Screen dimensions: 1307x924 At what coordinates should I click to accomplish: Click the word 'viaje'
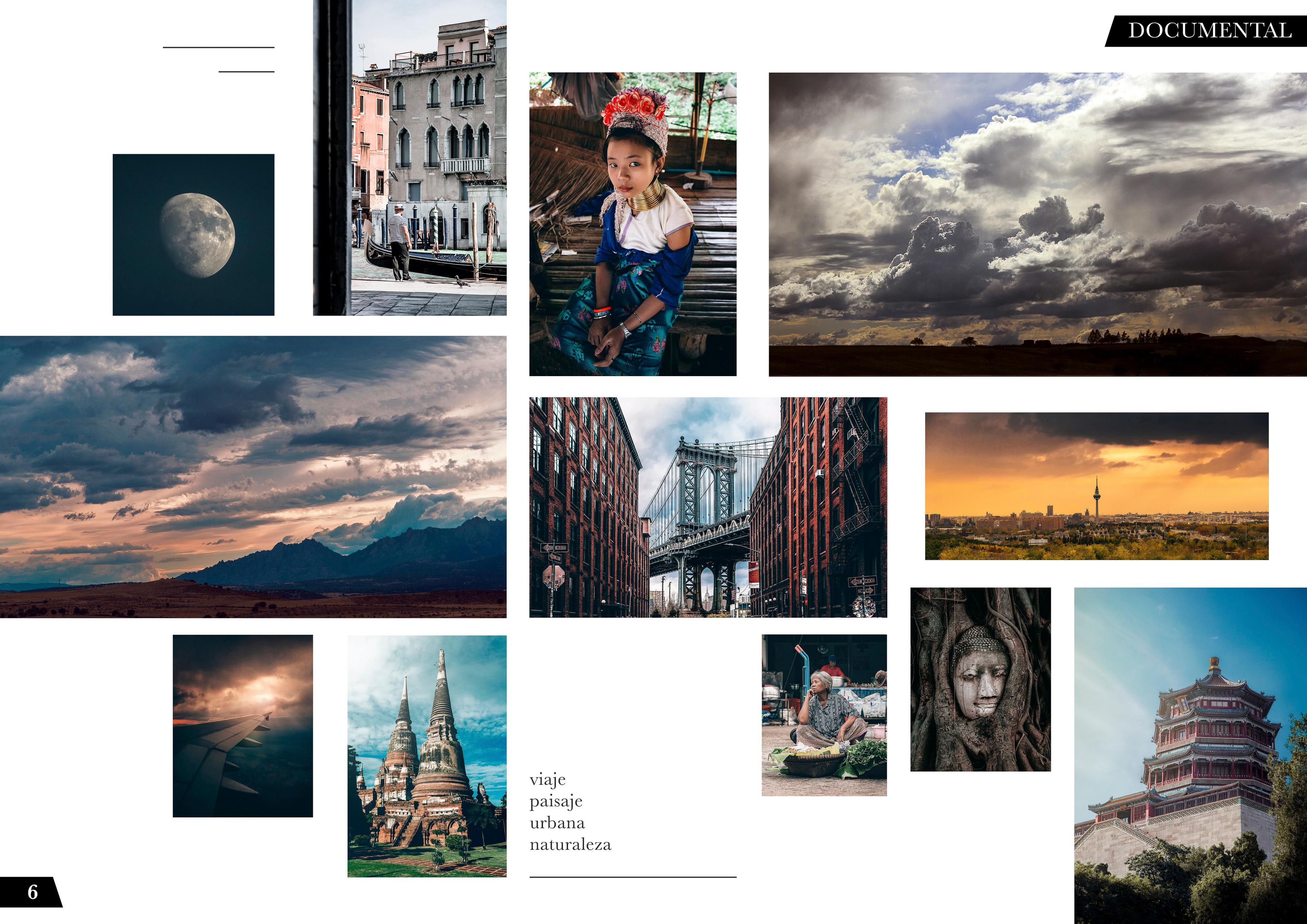(x=548, y=780)
